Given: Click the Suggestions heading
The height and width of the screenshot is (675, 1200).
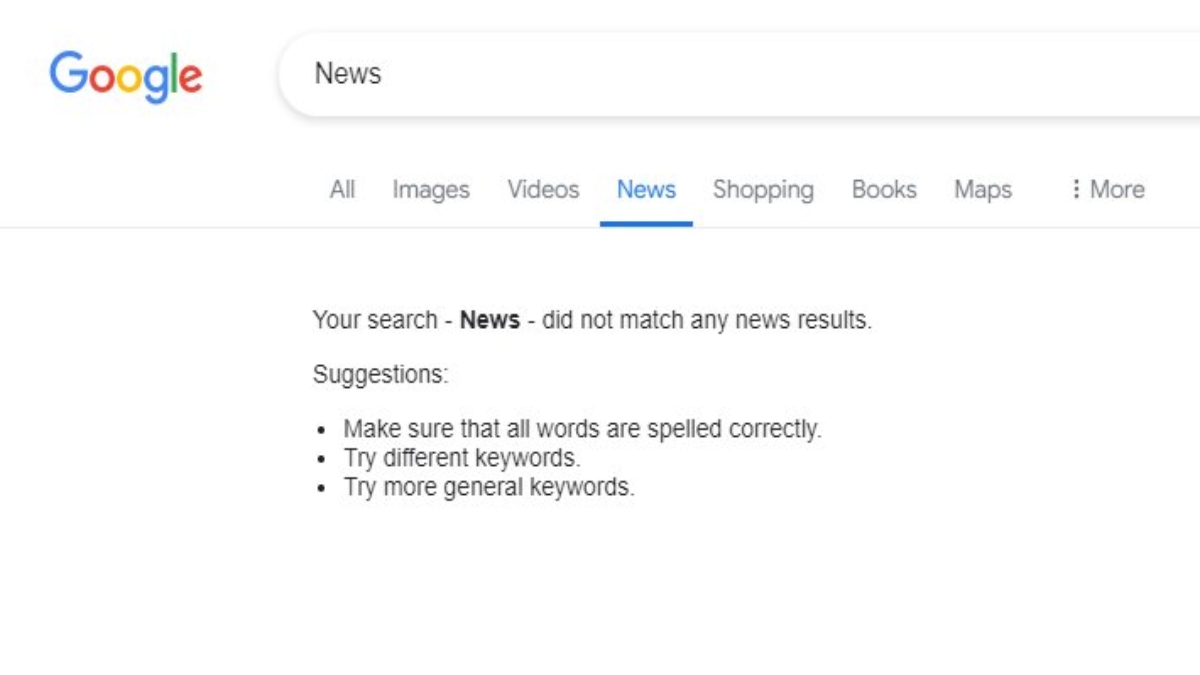Looking at the screenshot, I should pos(381,375).
